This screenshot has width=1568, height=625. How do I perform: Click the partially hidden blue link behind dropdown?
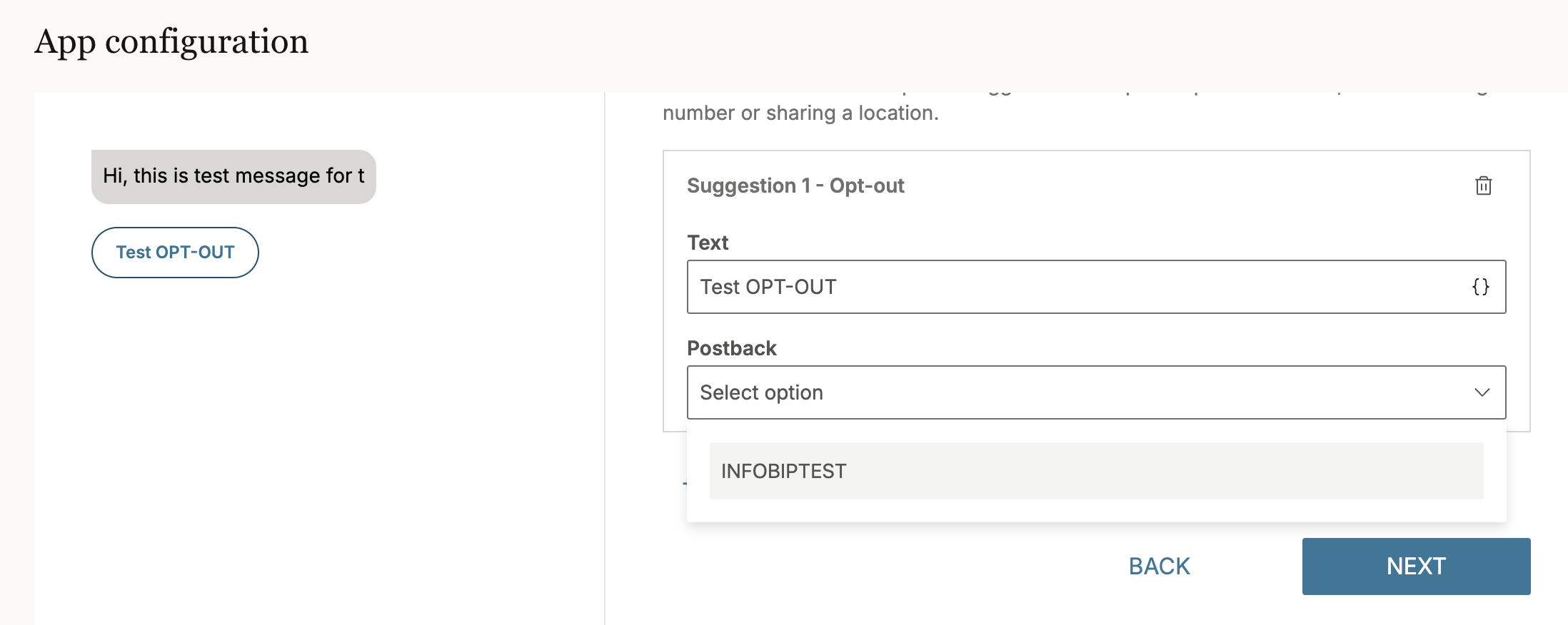coord(684,484)
